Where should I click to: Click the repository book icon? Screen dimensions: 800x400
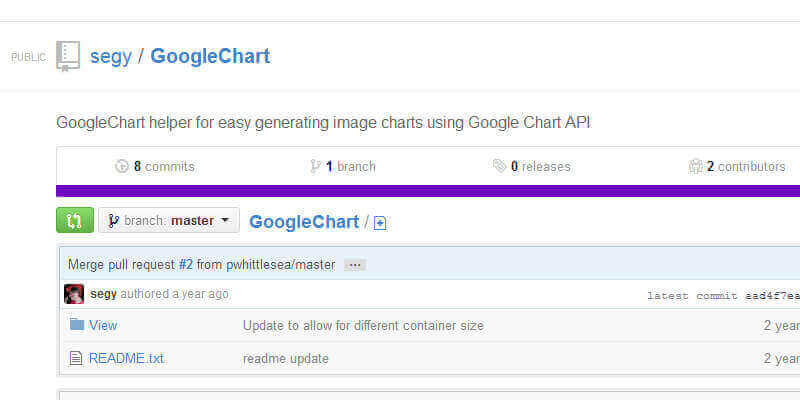(68, 56)
